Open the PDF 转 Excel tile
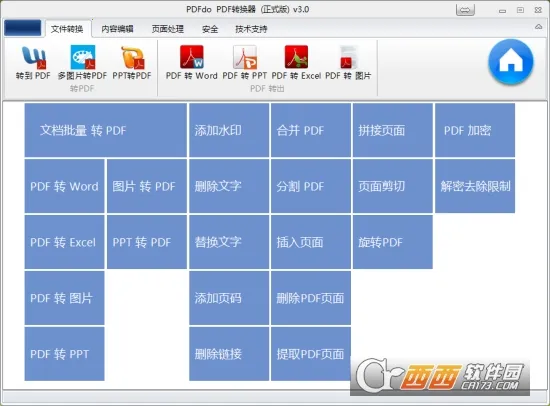Image resolution: width=550 pixels, height=406 pixels. (x=65, y=242)
